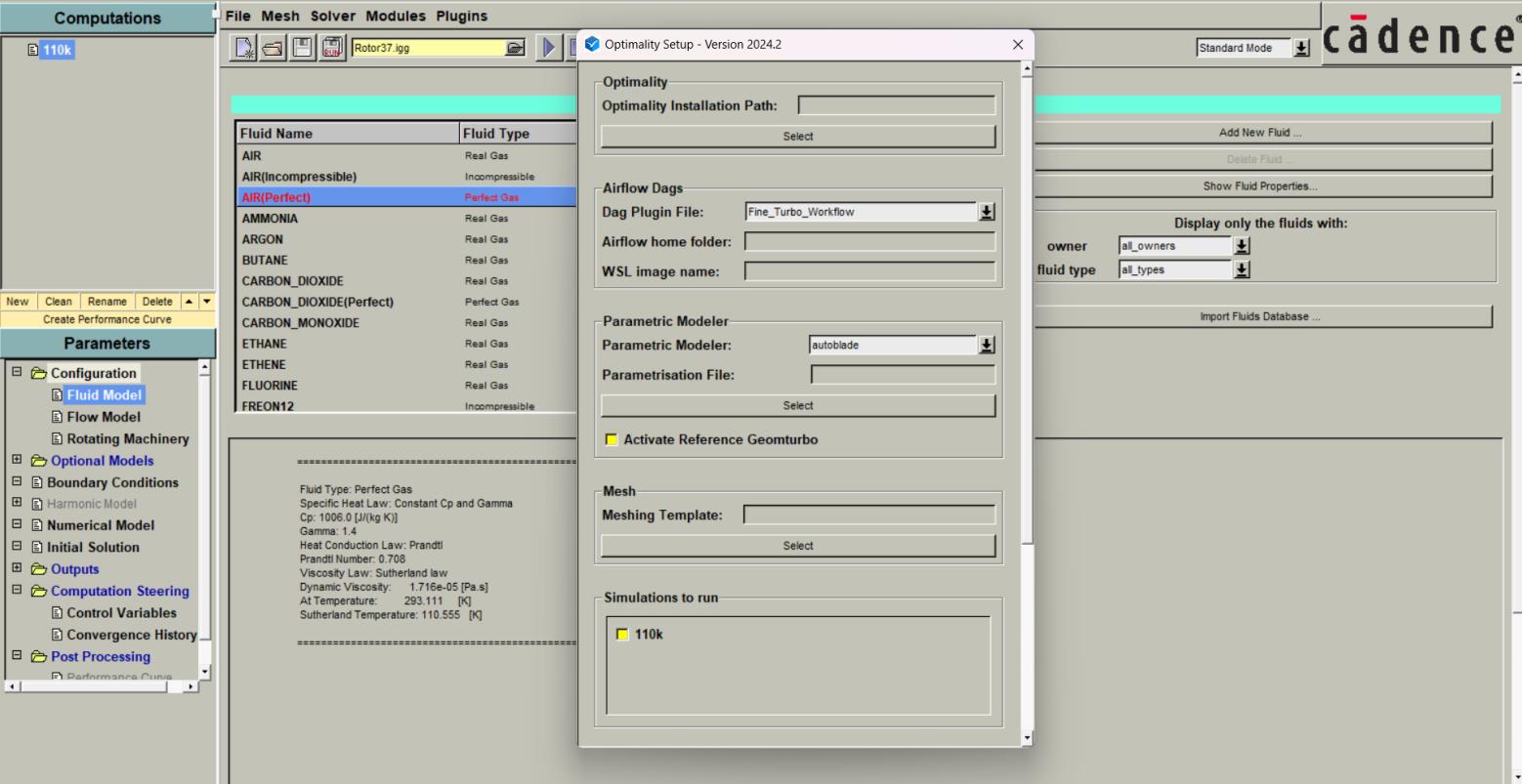Click the WSL image name field

pos(870,271)
